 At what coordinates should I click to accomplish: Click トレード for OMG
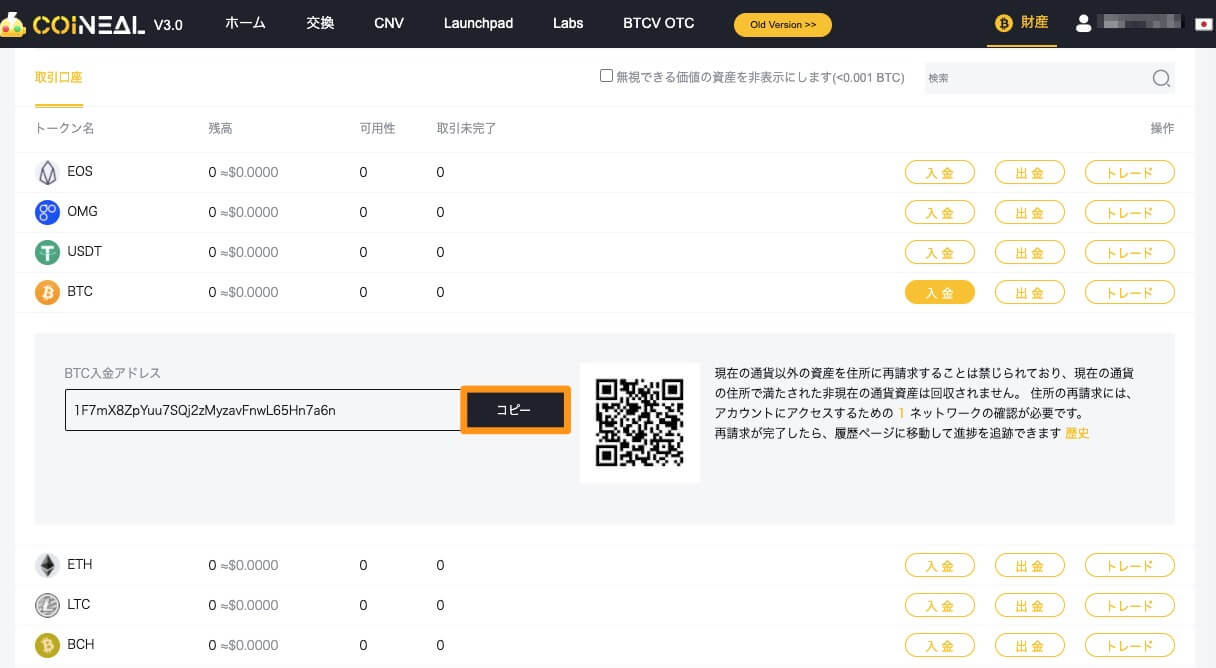1130,212
